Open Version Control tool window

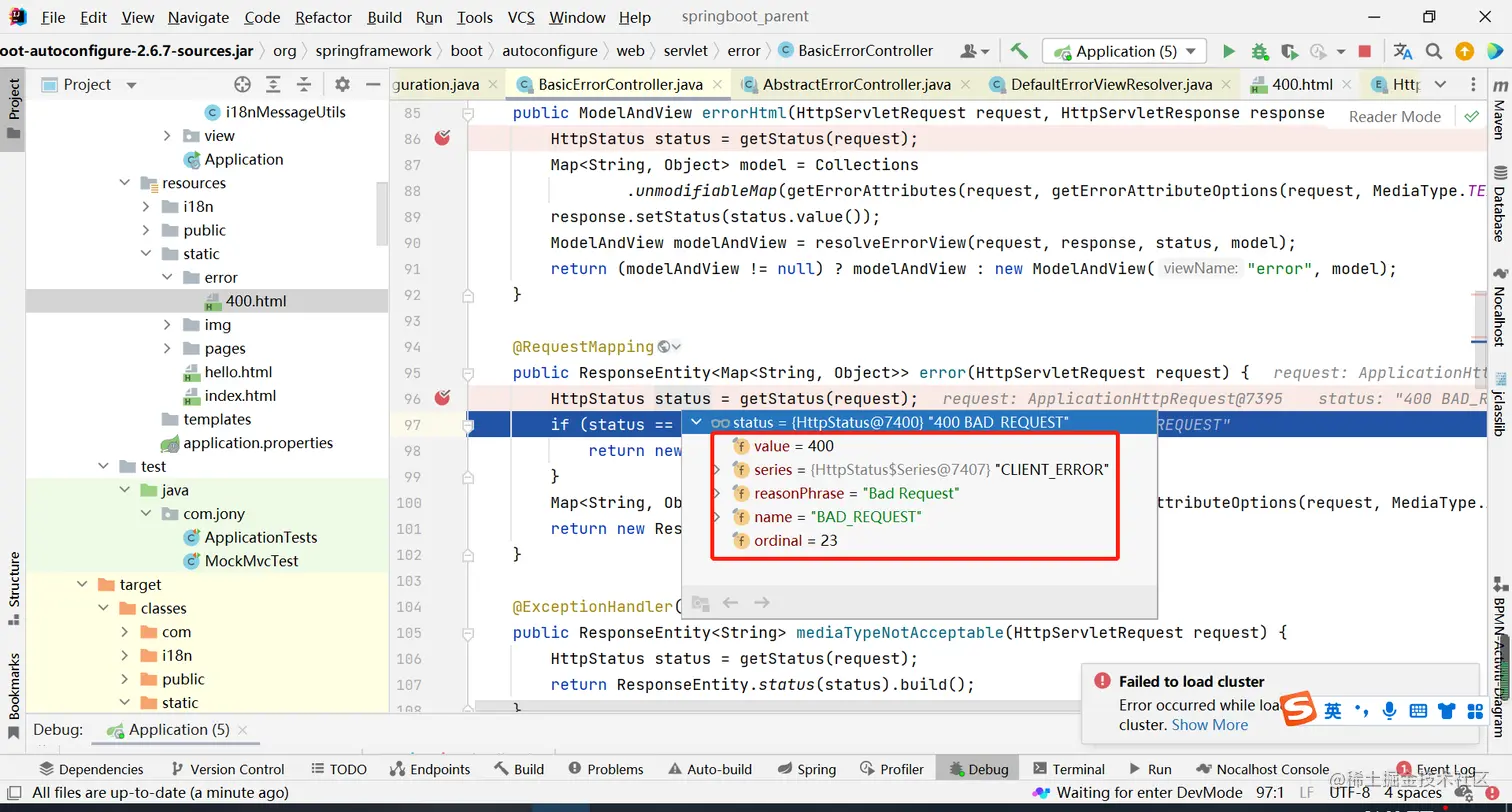pyautogui.click(x=227, y=769)
